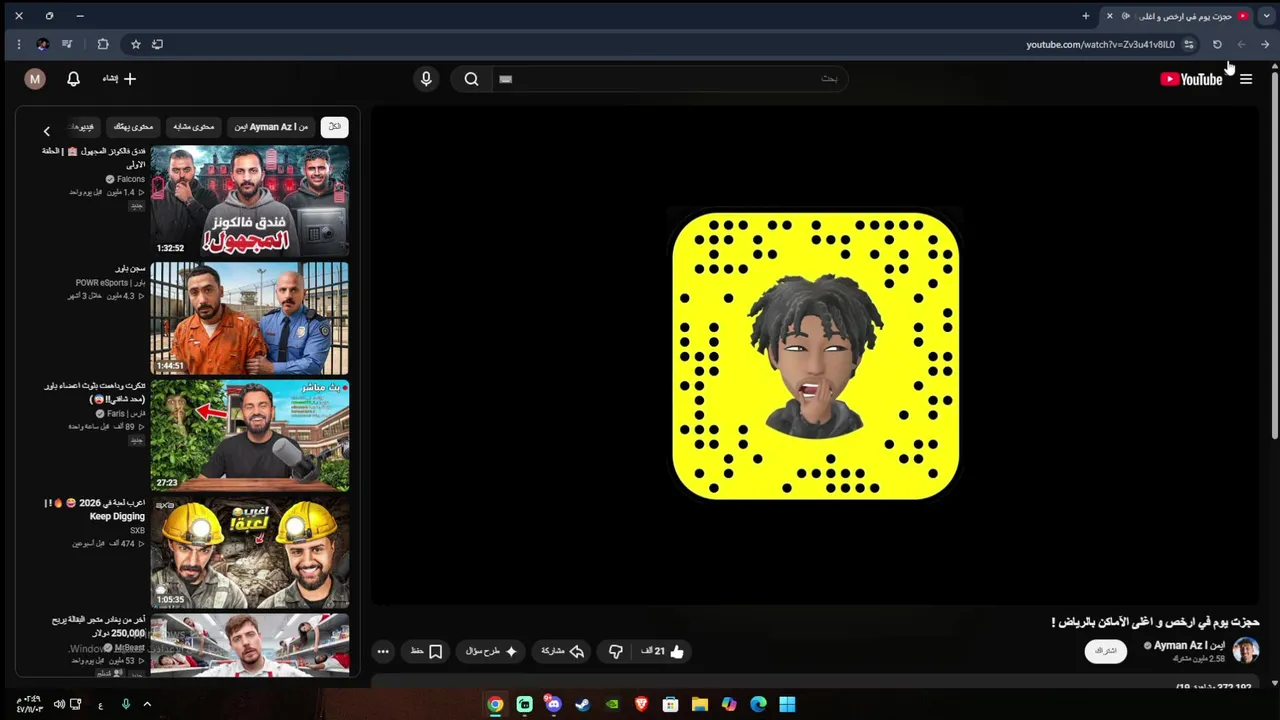Show hidden tray icons chevron
This screenshot has width=1280, height=720.
[147, 704]
